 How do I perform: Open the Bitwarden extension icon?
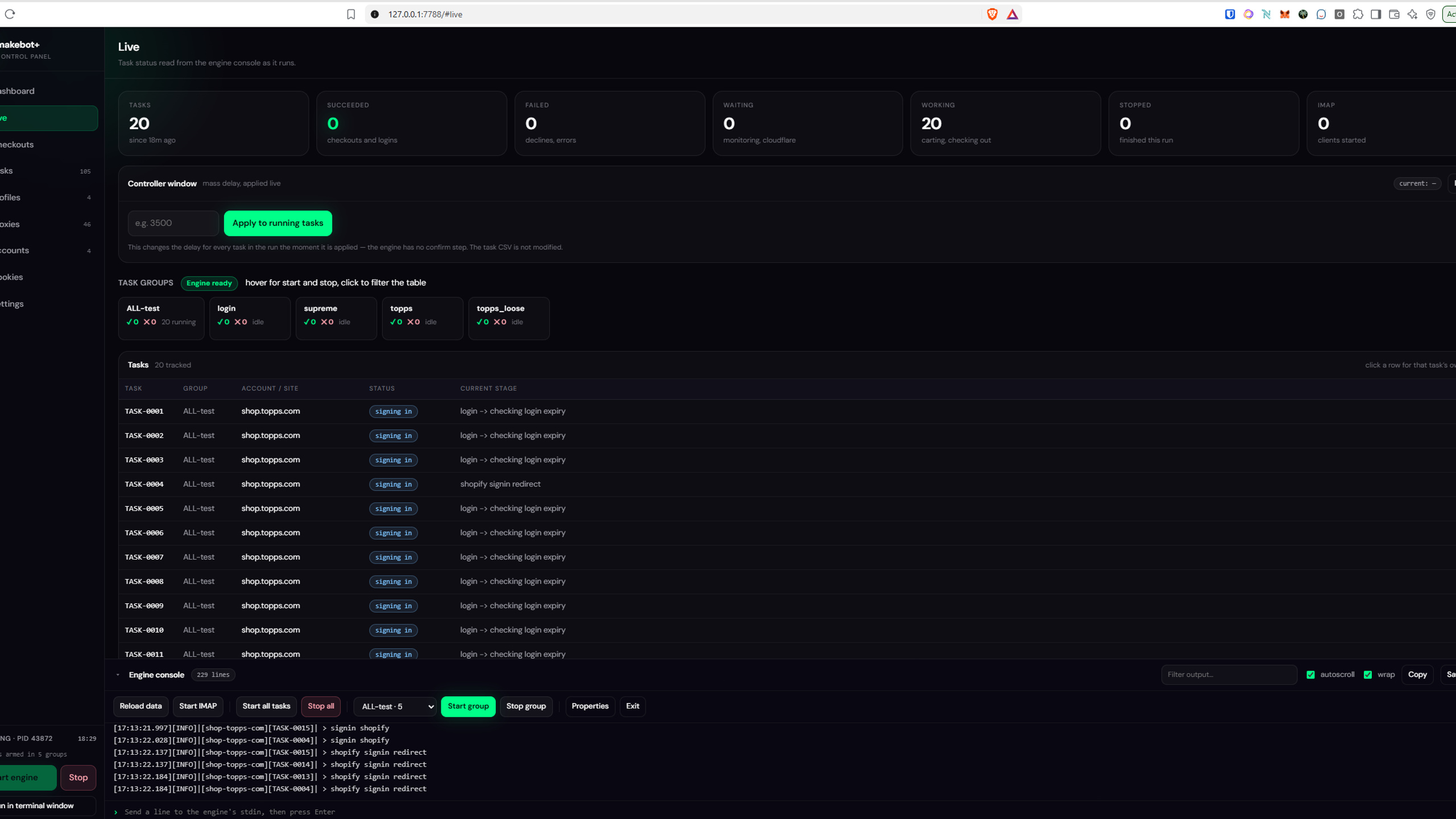pyautogui.click(x=1230, y=14)
